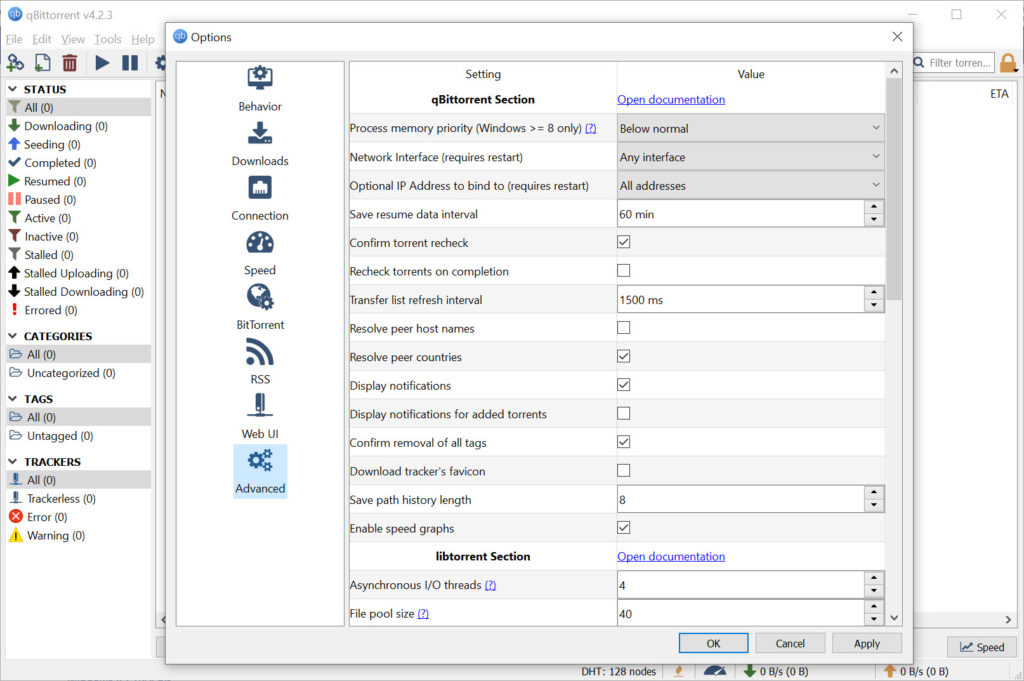Open the Help menu
1024x681 pixels.
143,39
